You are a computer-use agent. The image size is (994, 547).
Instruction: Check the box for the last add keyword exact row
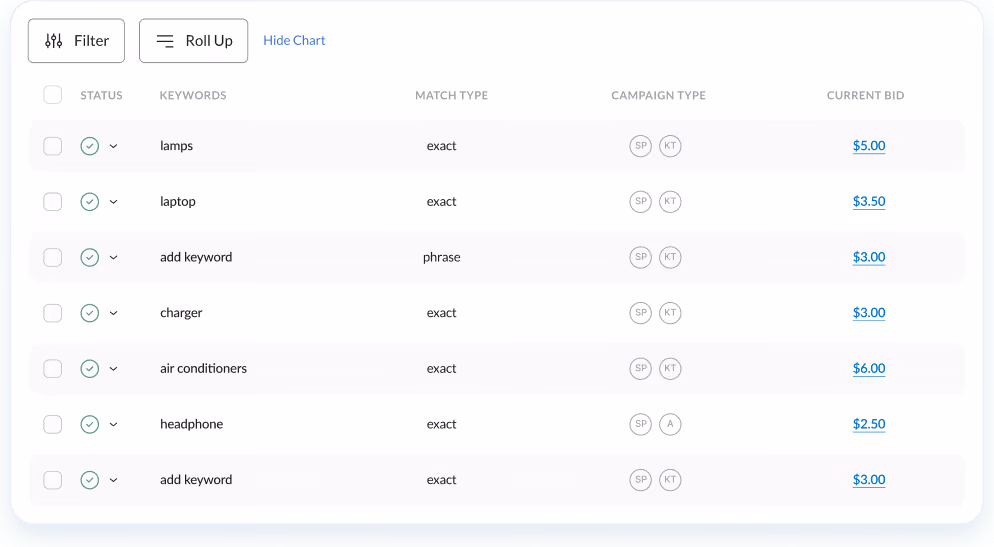click(53, 480)
